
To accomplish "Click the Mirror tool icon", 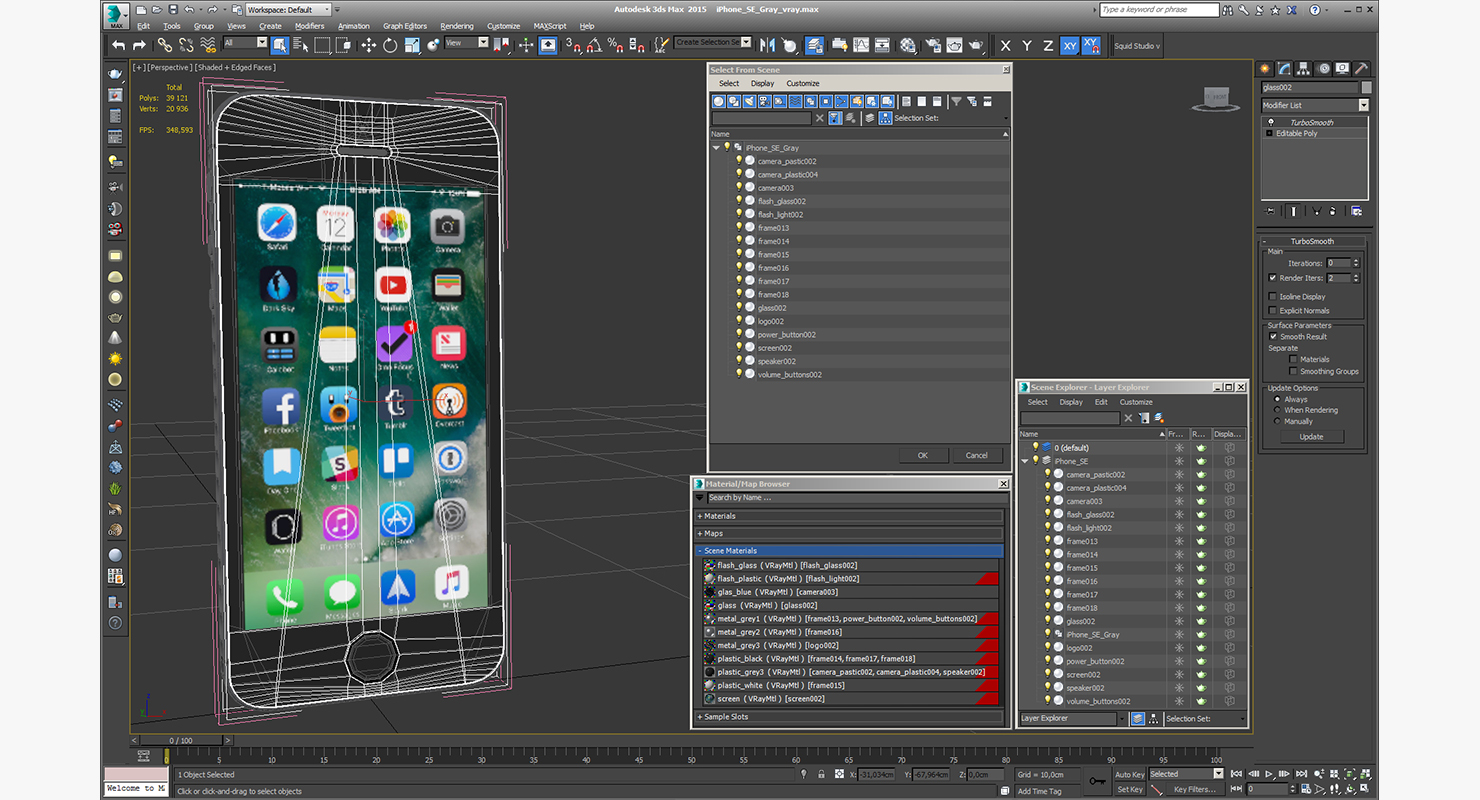I will [768, 45].
